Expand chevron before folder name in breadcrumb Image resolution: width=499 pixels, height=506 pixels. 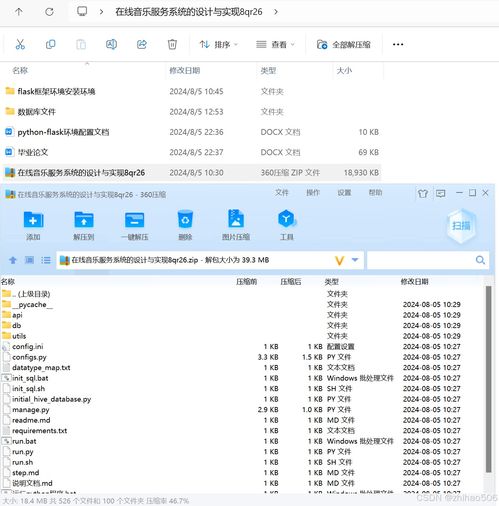(x=101, y=12)
